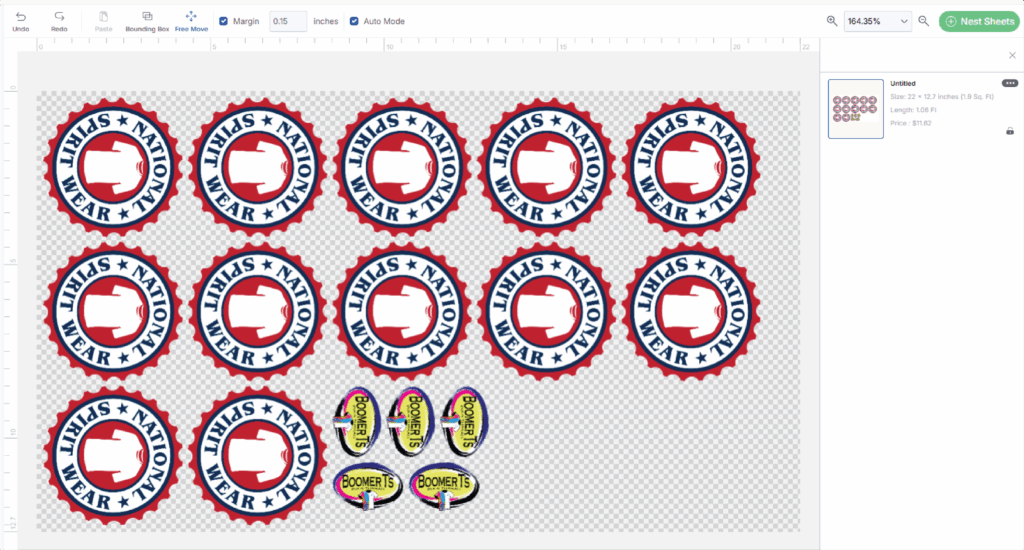Viewport: 1024px width, 550px height.
Task: Select the Untitled sheet thumbnail
Action: pos(856,108)
